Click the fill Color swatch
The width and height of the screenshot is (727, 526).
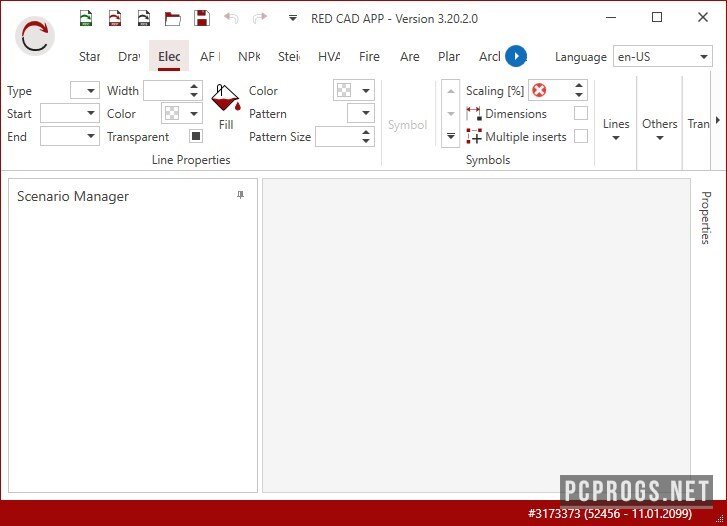click(x=344, y=90)
